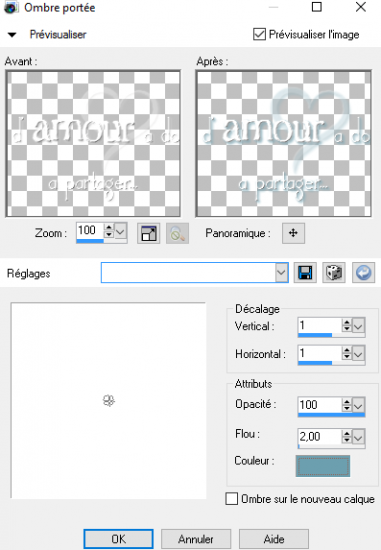The width and height of the screenshot is (381, 550).
Task: Click the fit-to-window zoom preview icon
Action: click(148, 234)
